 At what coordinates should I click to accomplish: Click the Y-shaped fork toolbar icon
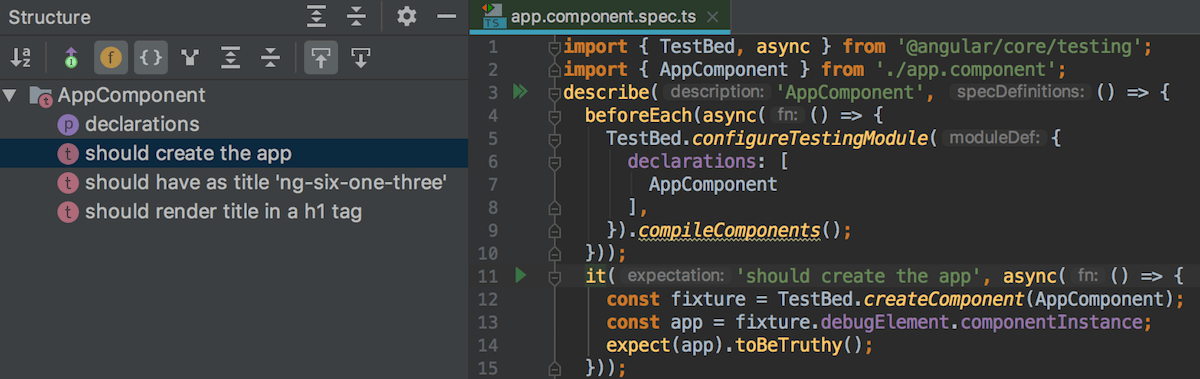coord(190,58)
